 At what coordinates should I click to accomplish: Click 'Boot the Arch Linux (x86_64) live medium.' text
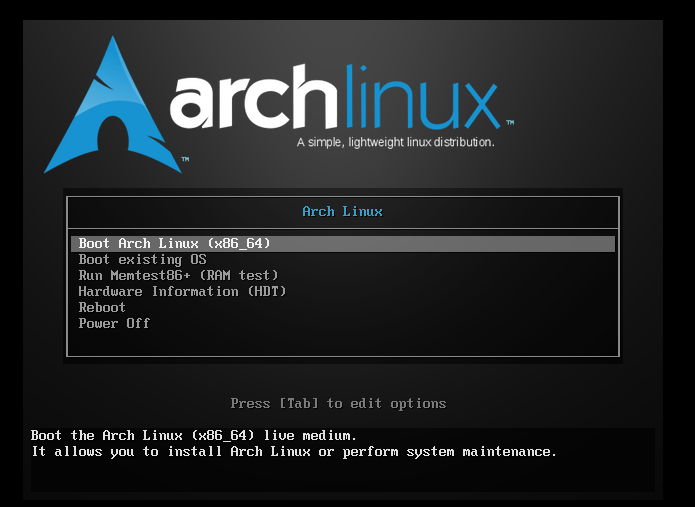pyautogui.click(x=194, y=436)
